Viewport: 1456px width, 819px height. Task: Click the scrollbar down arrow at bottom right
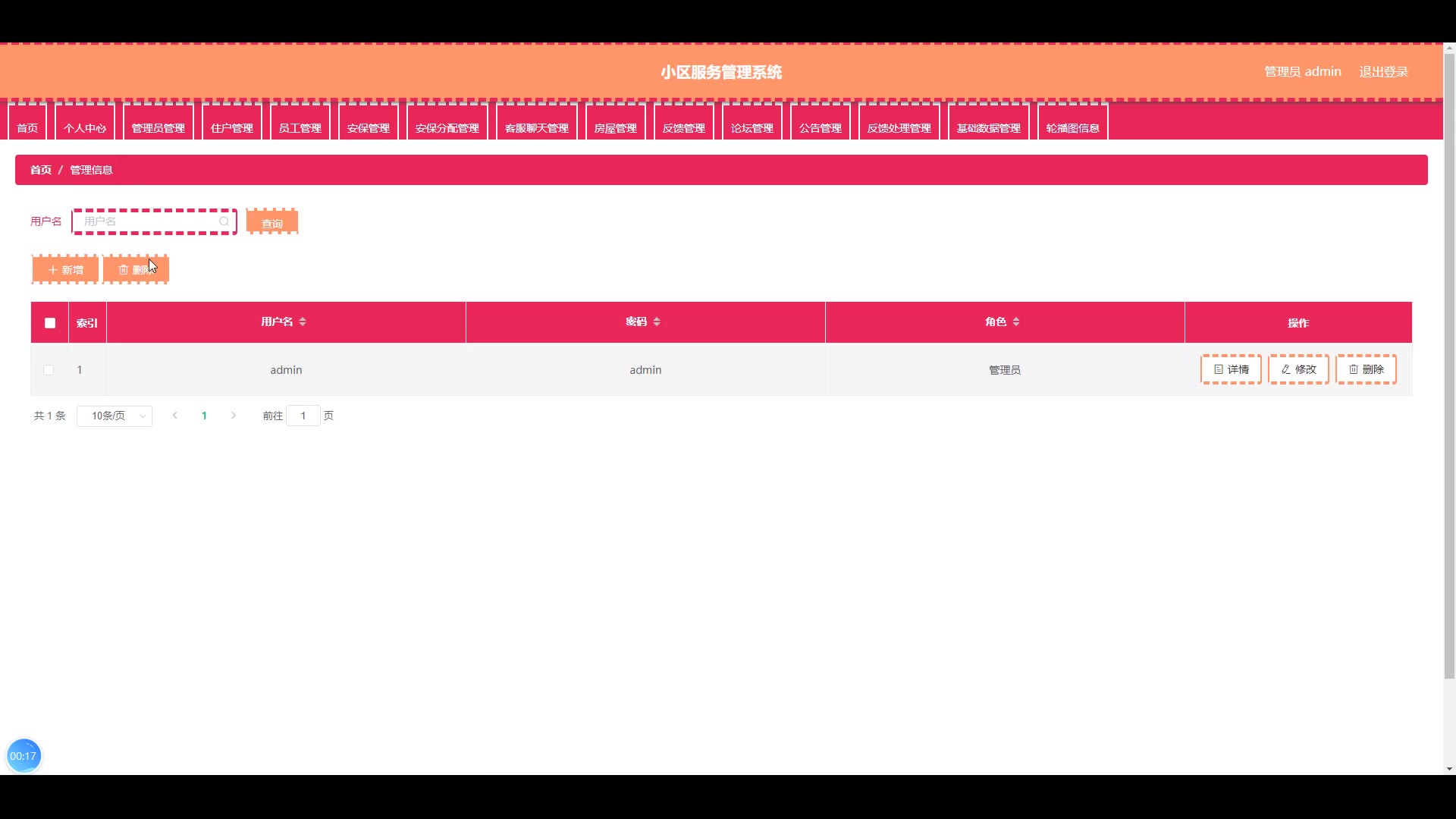[1449, 769]
